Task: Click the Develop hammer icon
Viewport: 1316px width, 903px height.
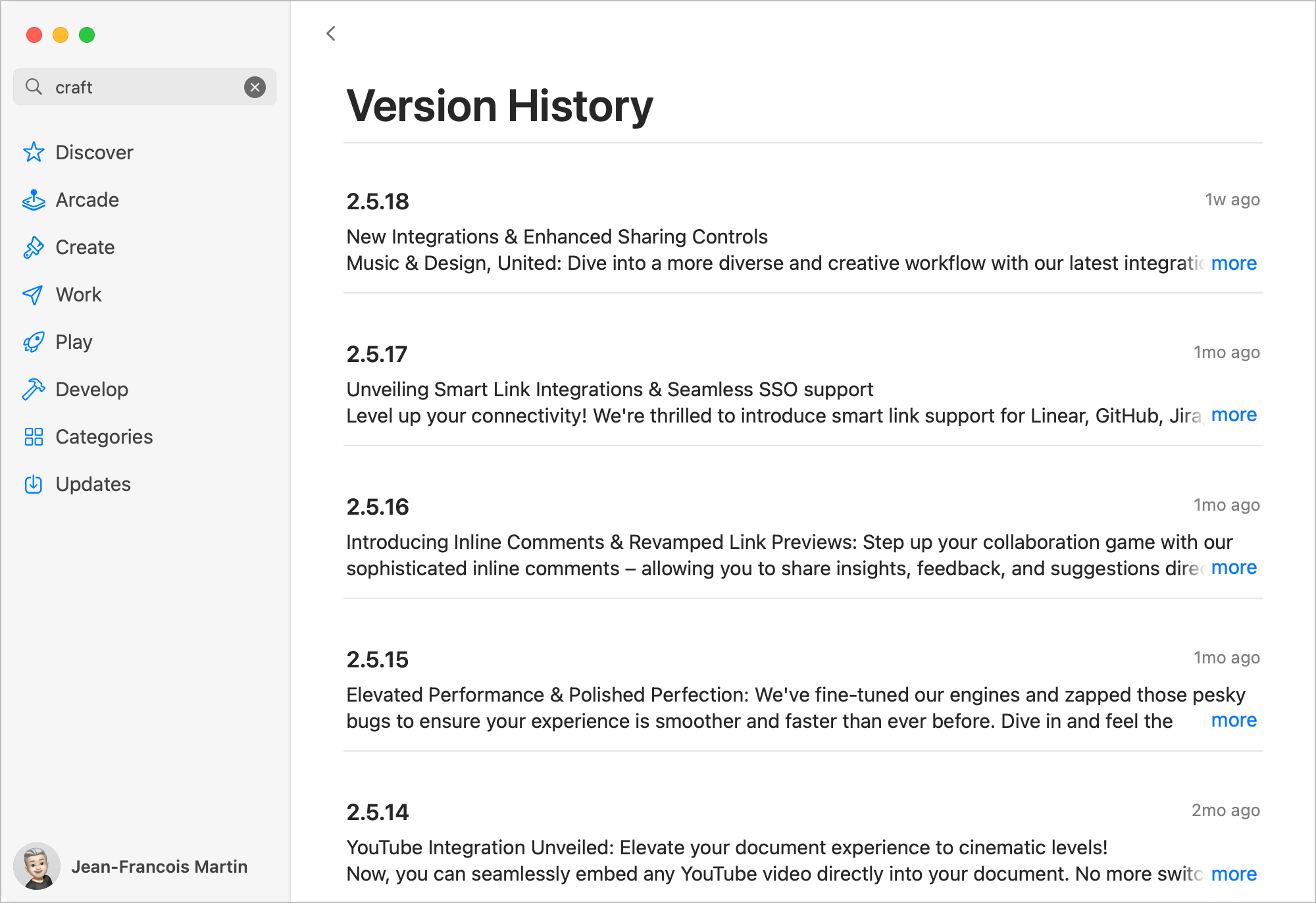Action: (x=34, y=389)
